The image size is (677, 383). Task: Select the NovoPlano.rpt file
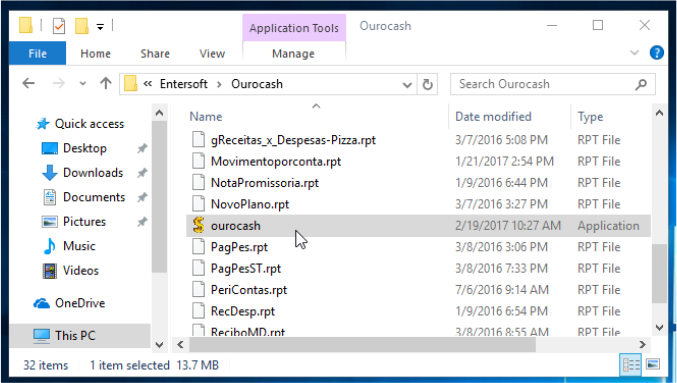250,204
